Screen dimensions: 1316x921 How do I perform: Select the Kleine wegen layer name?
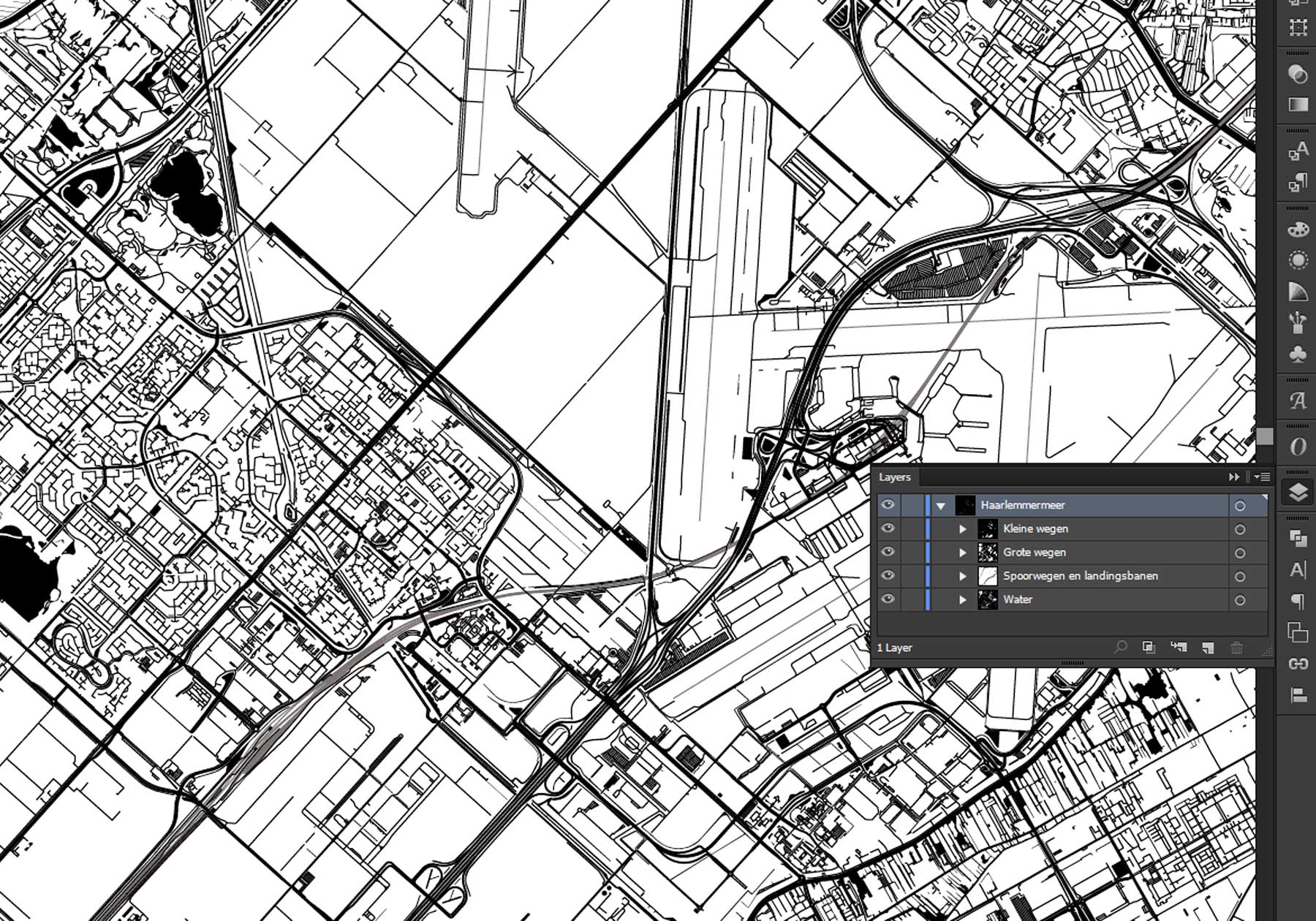(1035, 528)
